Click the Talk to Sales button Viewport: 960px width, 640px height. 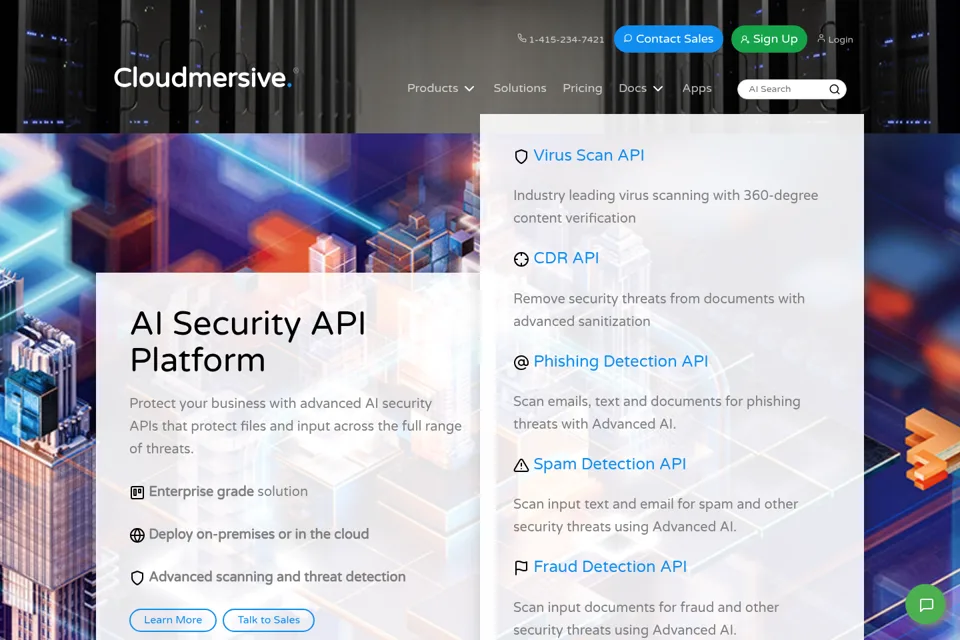point(269,620)
